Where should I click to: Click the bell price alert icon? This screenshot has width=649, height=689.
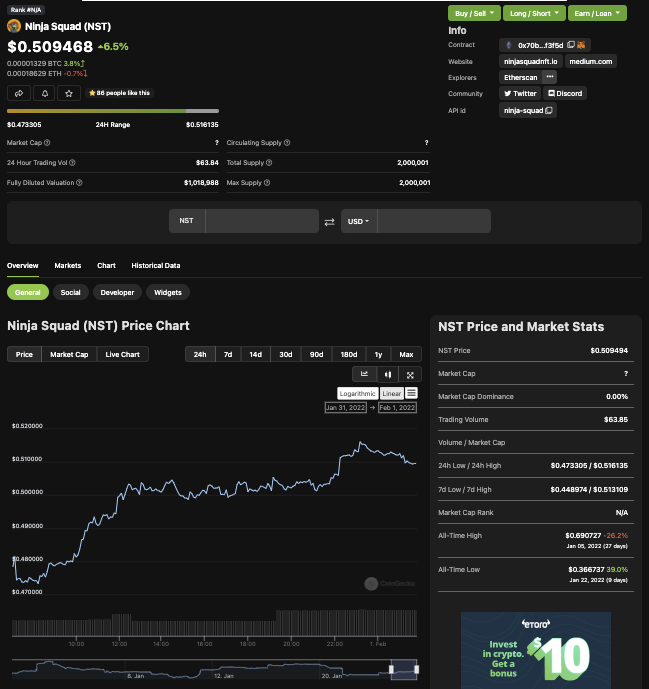(44, 93)
